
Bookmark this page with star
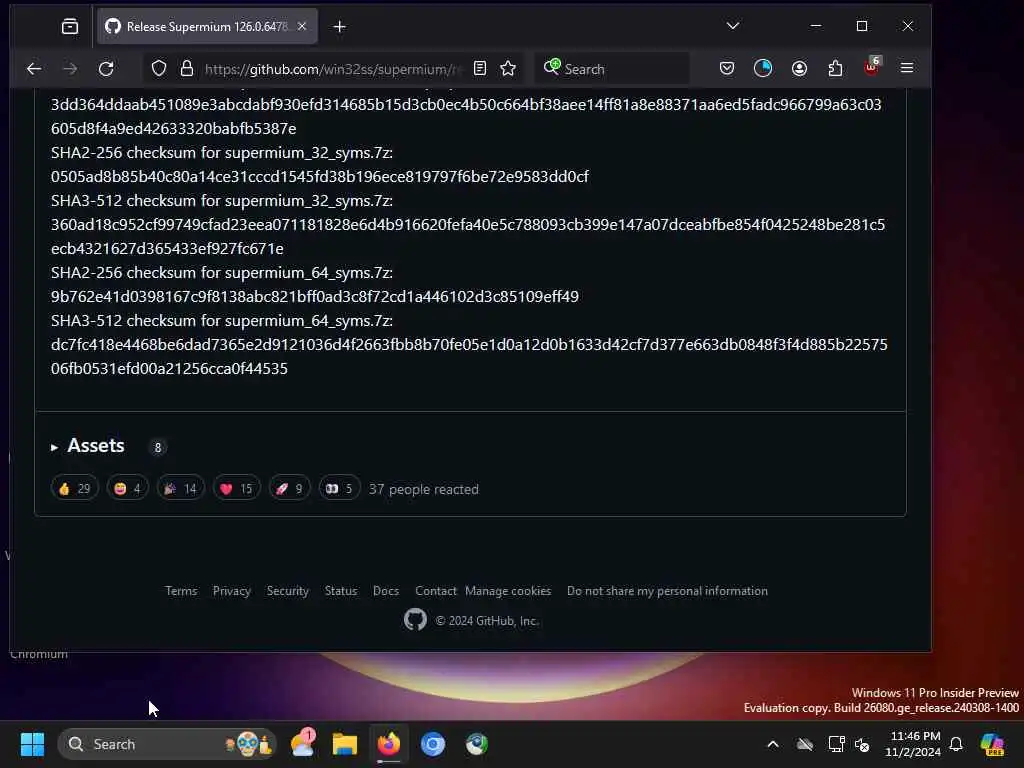pyautogui.click(x=508, y=69)
